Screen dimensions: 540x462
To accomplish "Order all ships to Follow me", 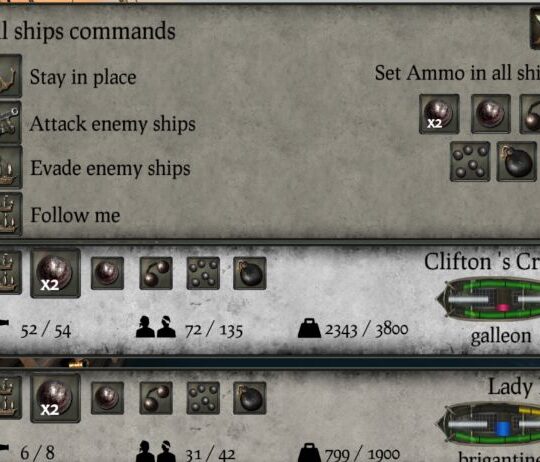I will pos(75,215).
